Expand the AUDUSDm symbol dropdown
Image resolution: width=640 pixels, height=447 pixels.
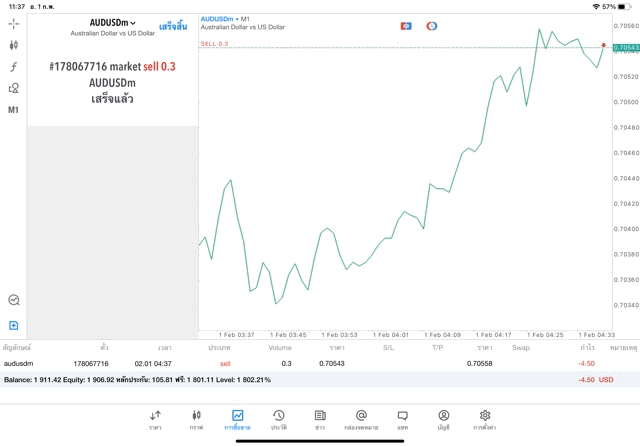(113, 23)
